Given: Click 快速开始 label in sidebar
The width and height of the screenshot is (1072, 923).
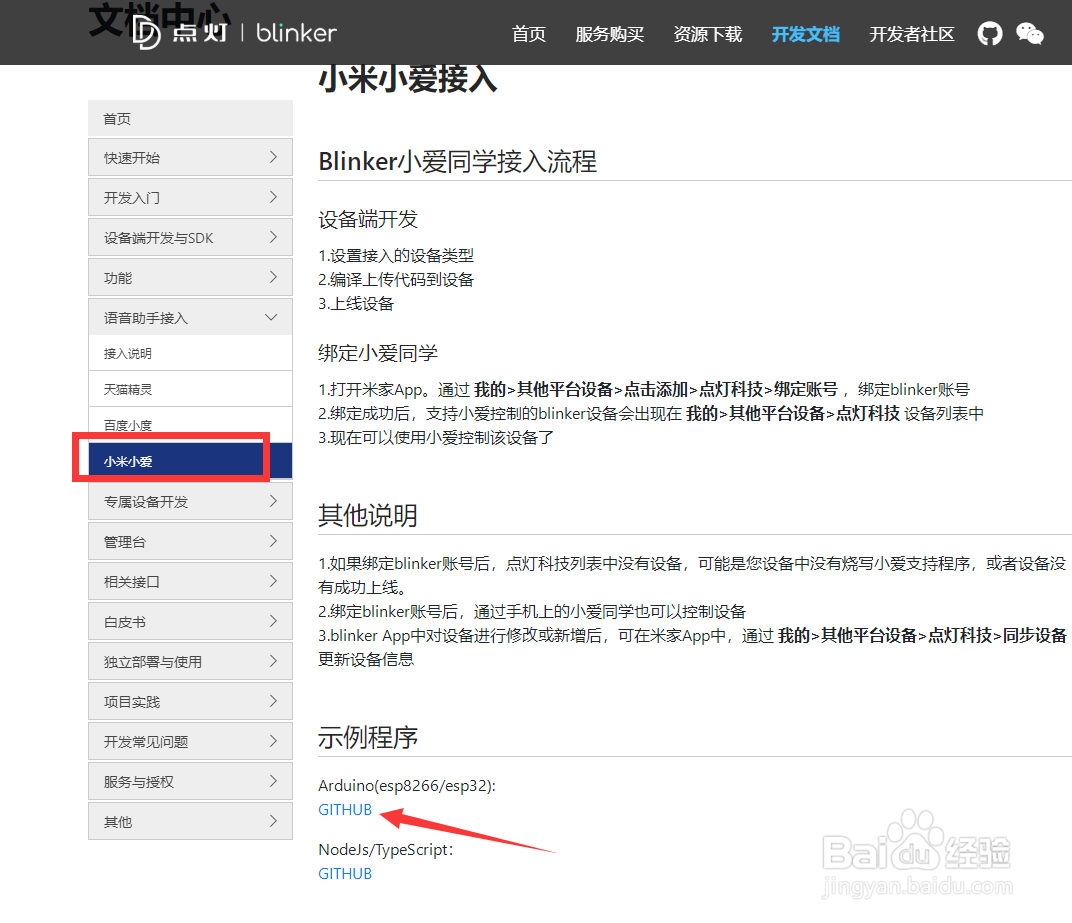Looking at the screenshot, I should (132, 158).
